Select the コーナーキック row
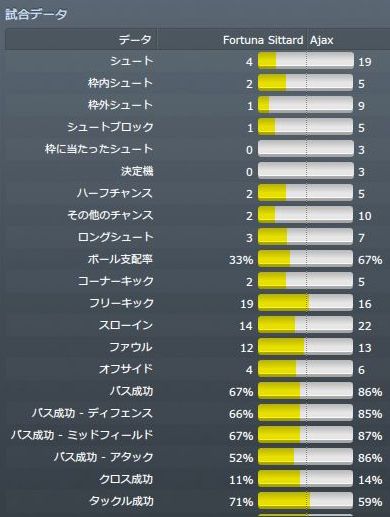 (197, 281)
